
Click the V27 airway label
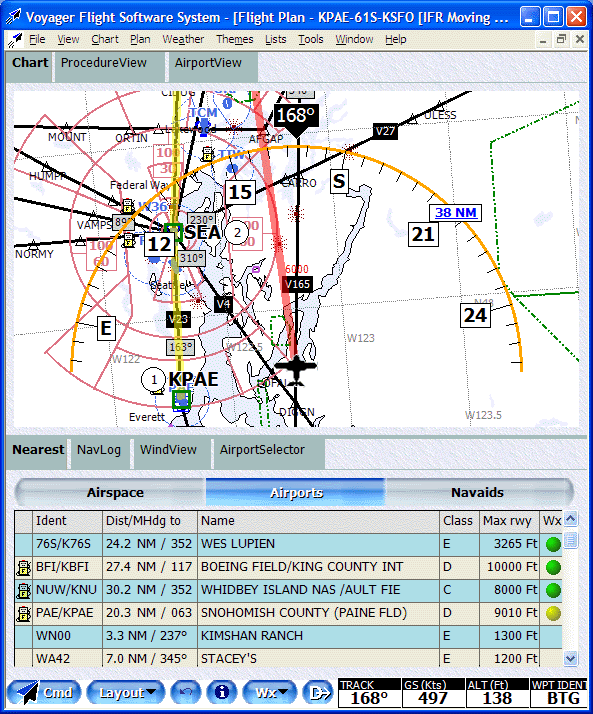point(385,131)
